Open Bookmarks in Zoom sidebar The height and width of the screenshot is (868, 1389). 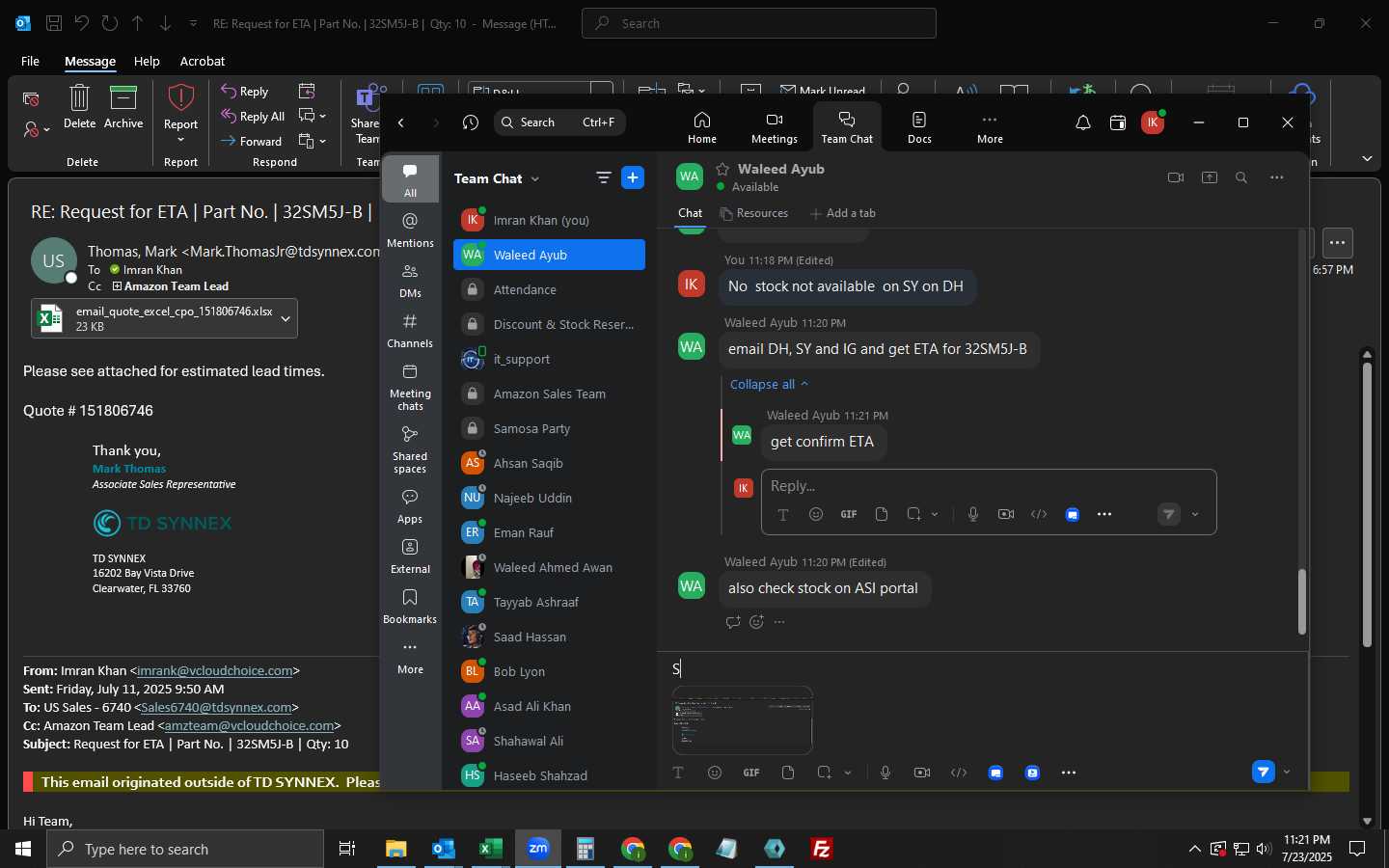click(x=410, y=607)
